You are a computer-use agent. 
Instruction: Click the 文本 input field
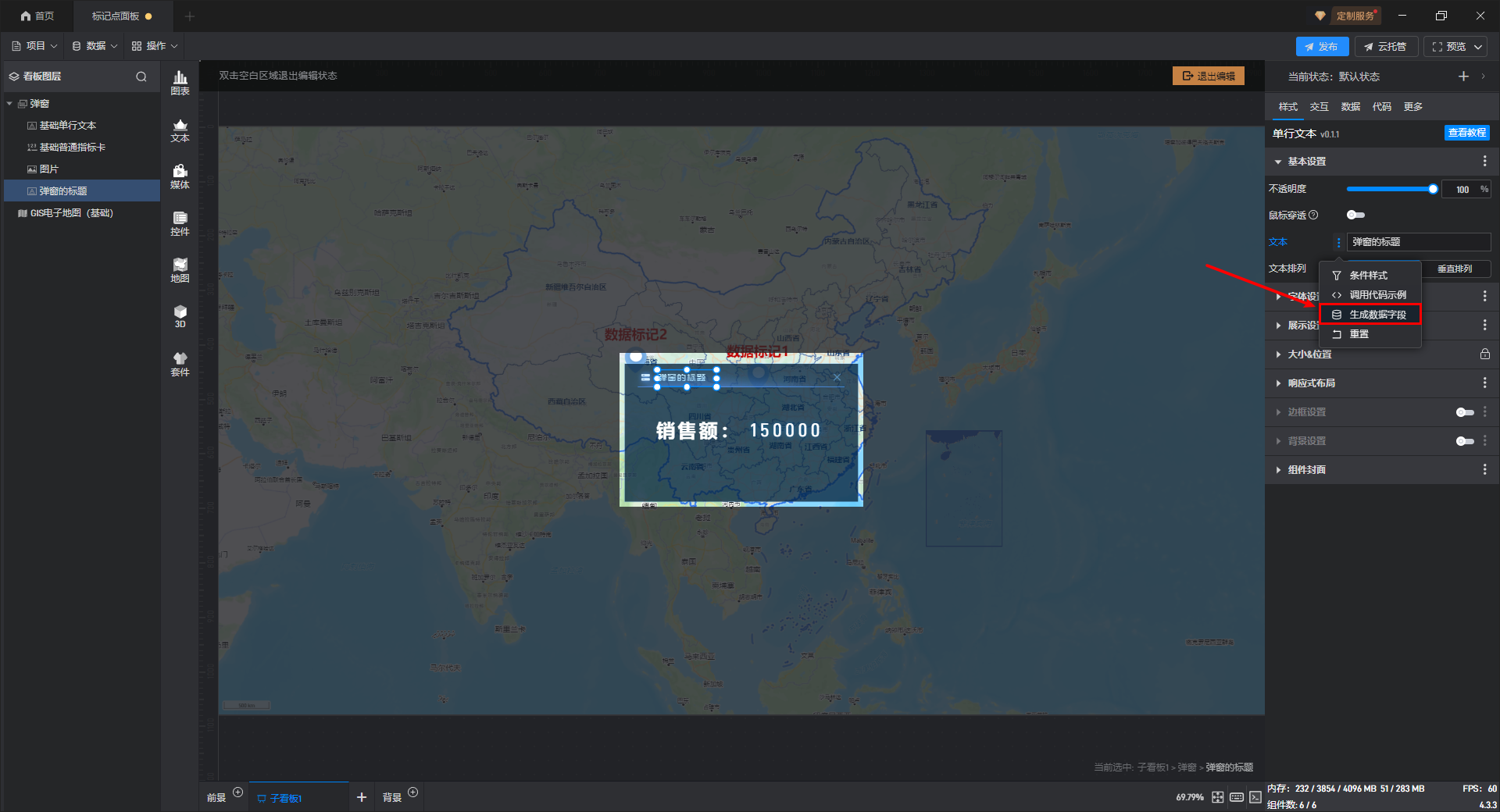click(x=1417, y=242)
